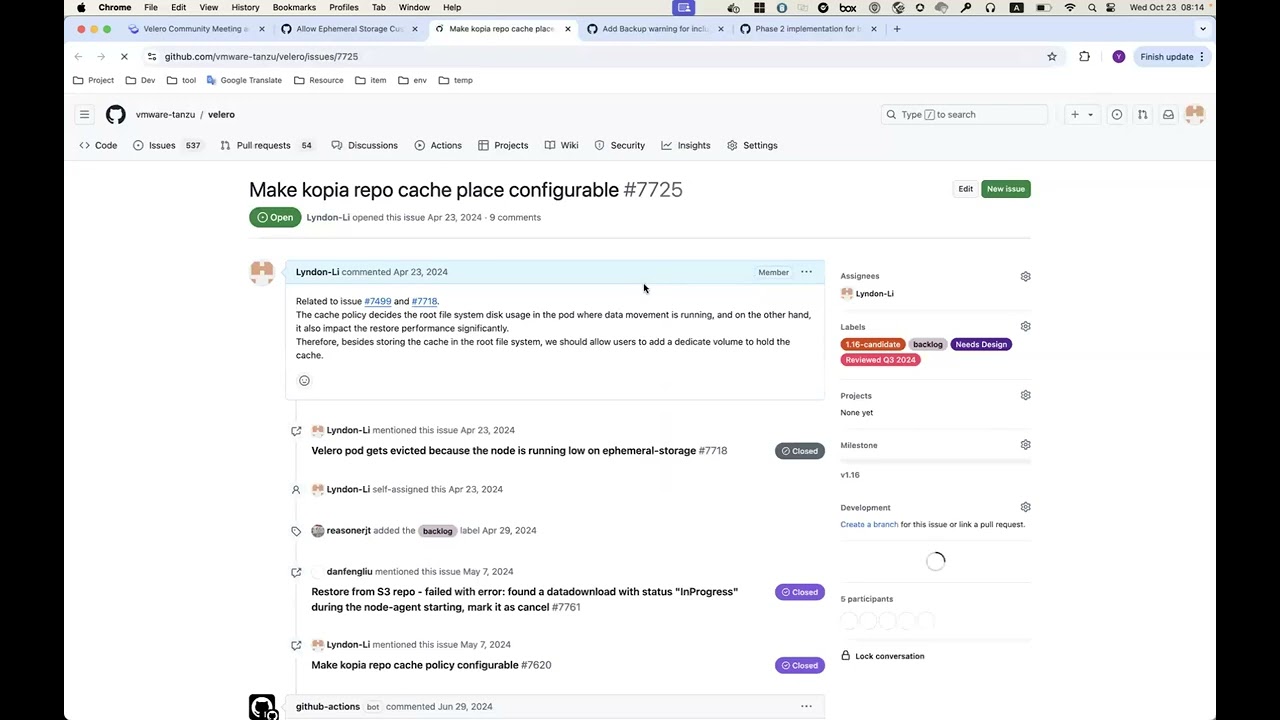Open the velero repository link
1280x720 pixels.
pyautogui.click(x=221, y=115)
